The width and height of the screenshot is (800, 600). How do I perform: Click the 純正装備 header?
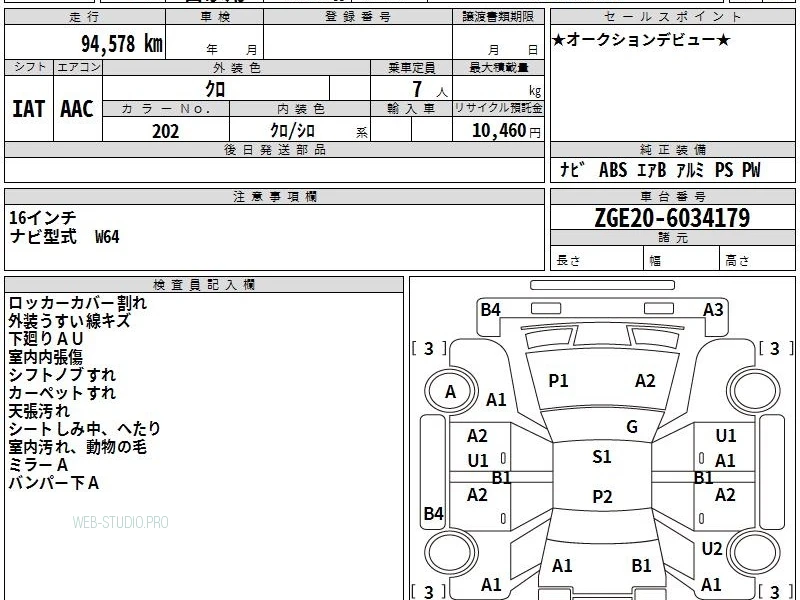click(672, 149)
